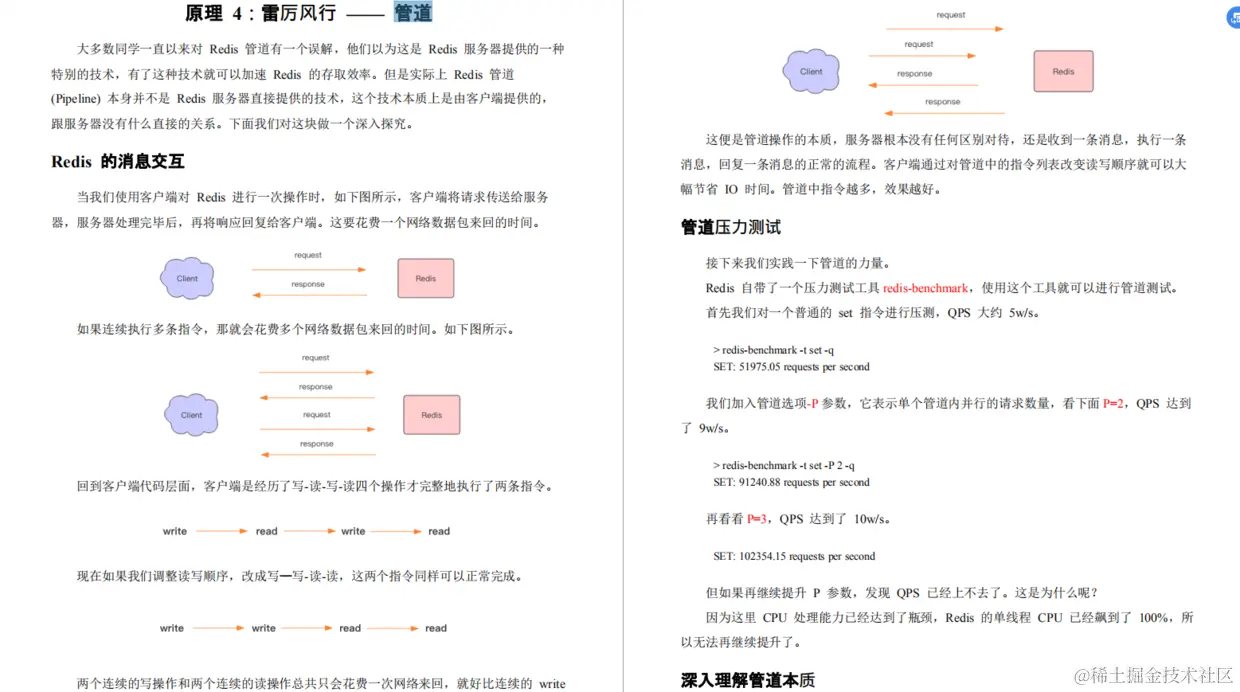Click the heading 'Redis 的消息交互'
Image resolution: width=1240 pixels, height=692 pixels.
(118, 161)
